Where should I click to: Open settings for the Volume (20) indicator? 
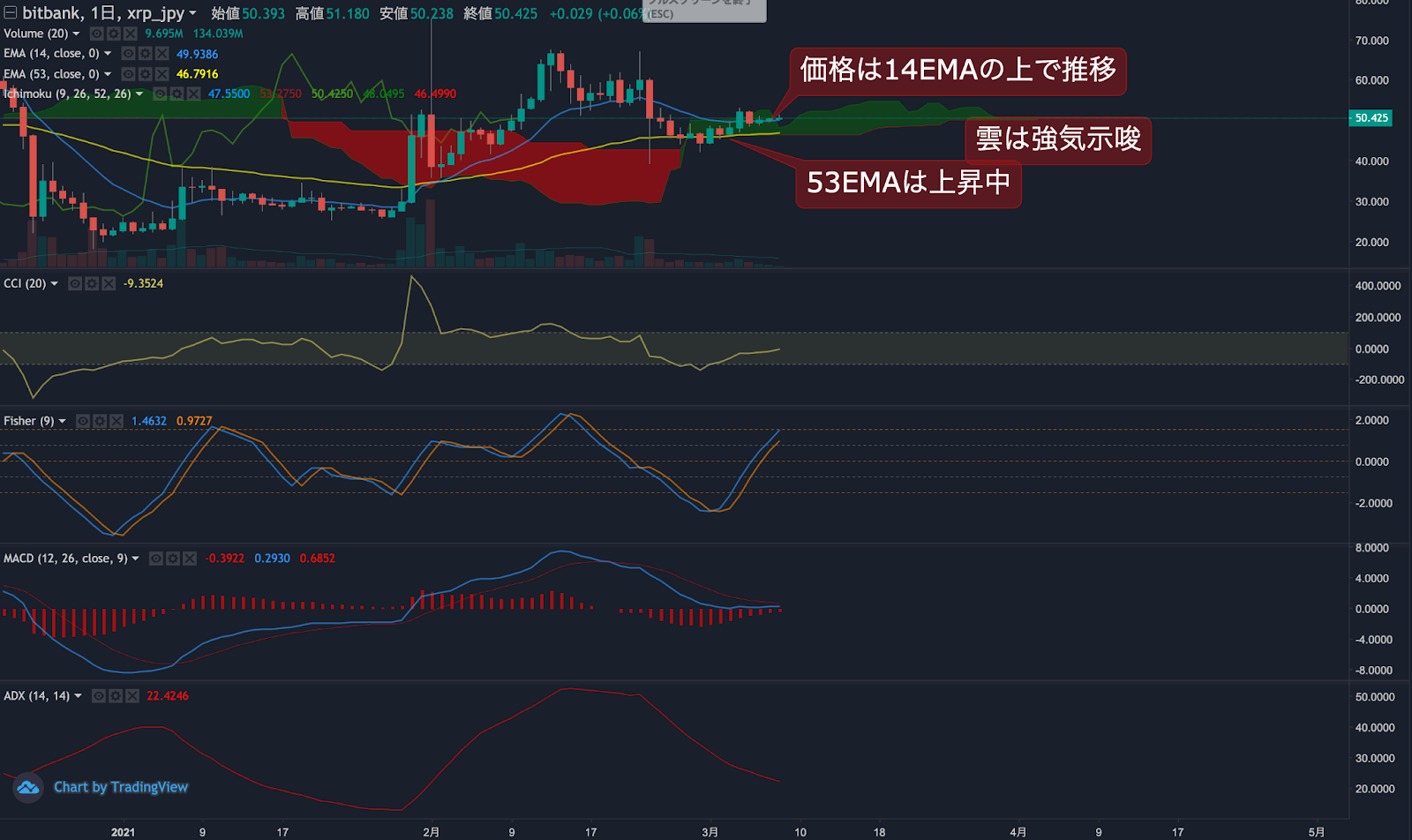(x=114, y=34)
